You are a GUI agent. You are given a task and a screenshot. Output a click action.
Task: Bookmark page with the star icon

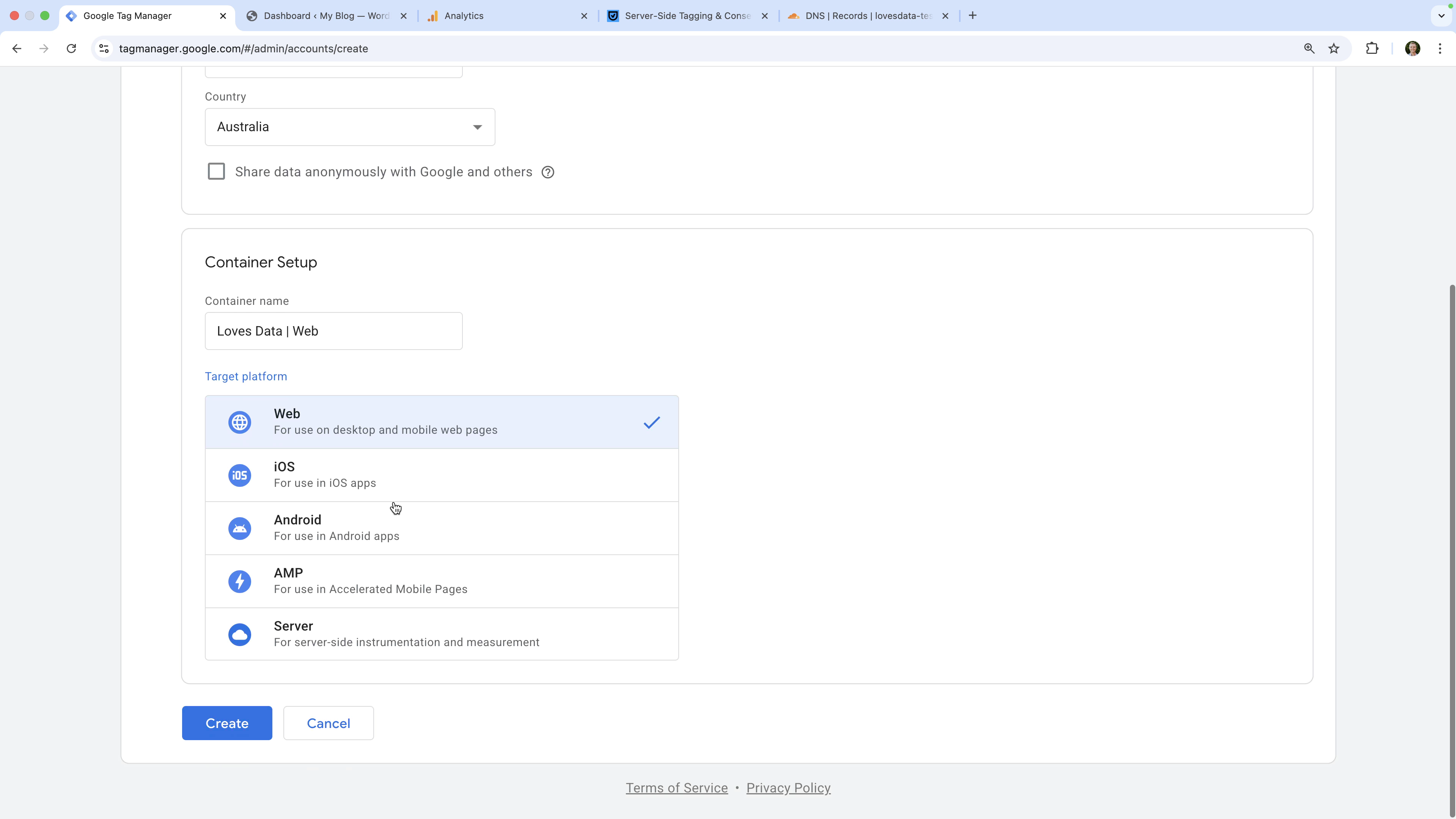coord(1334,49)
